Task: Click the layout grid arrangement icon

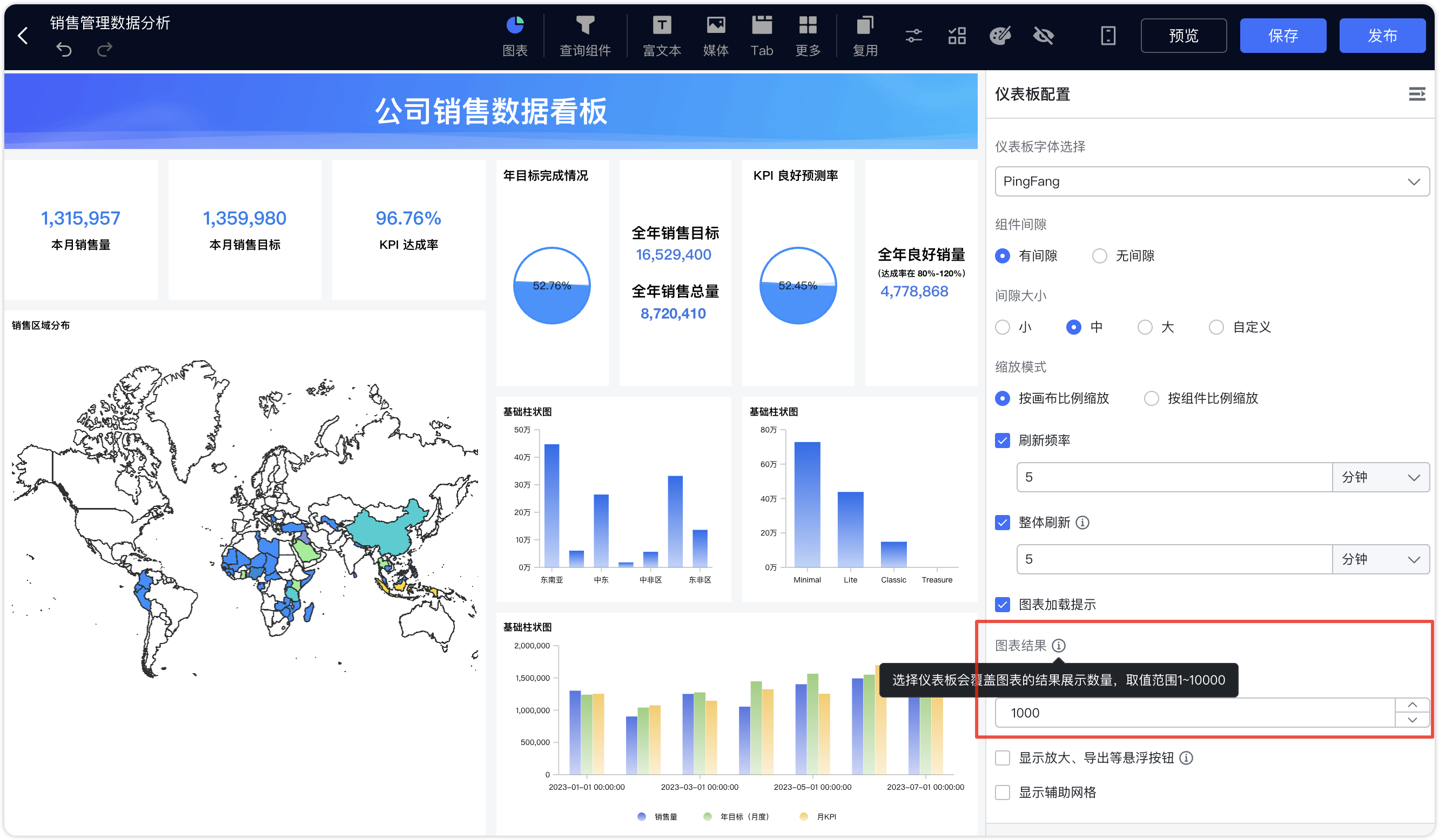Action: click(957, 36)
